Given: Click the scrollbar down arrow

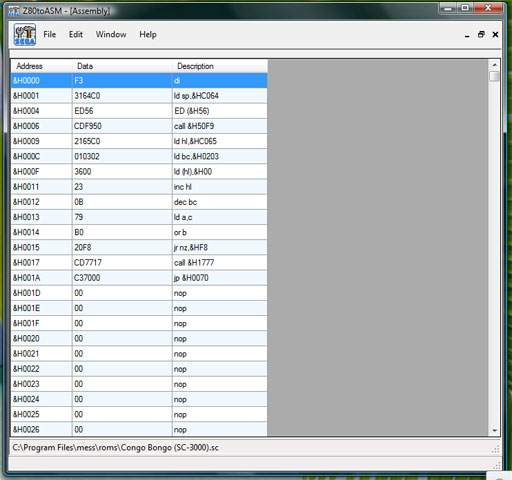Looking at the screenshot, I should (x=495, y=431).
